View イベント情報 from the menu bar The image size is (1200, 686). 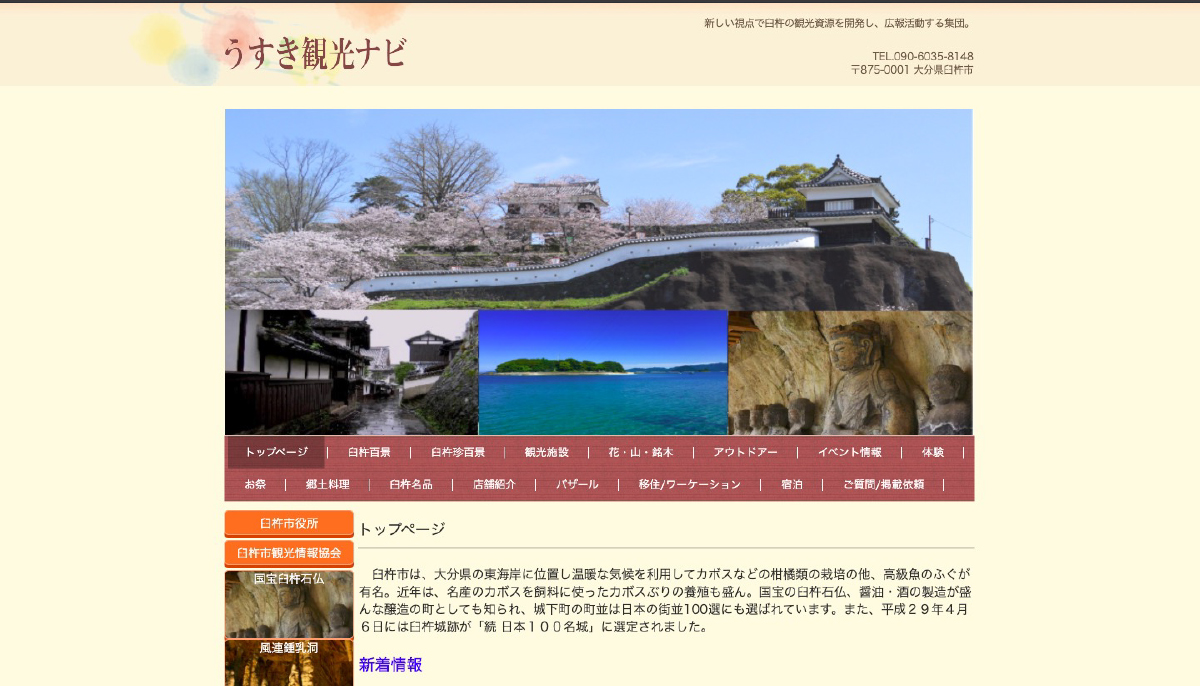(x=850, y=451)
